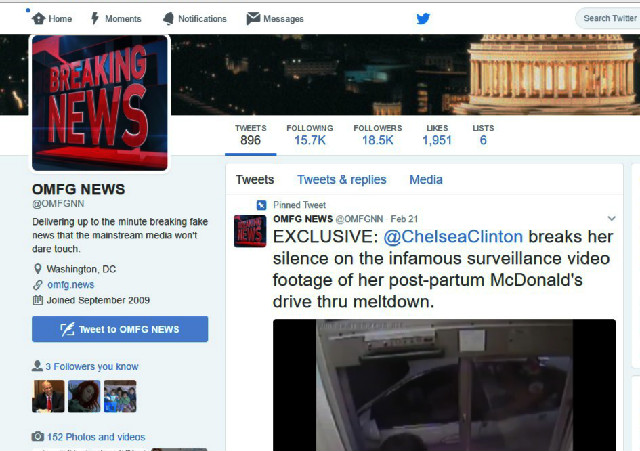
Task: Select the Tweets 896 stat tab
Action: [x=250, y=135]
